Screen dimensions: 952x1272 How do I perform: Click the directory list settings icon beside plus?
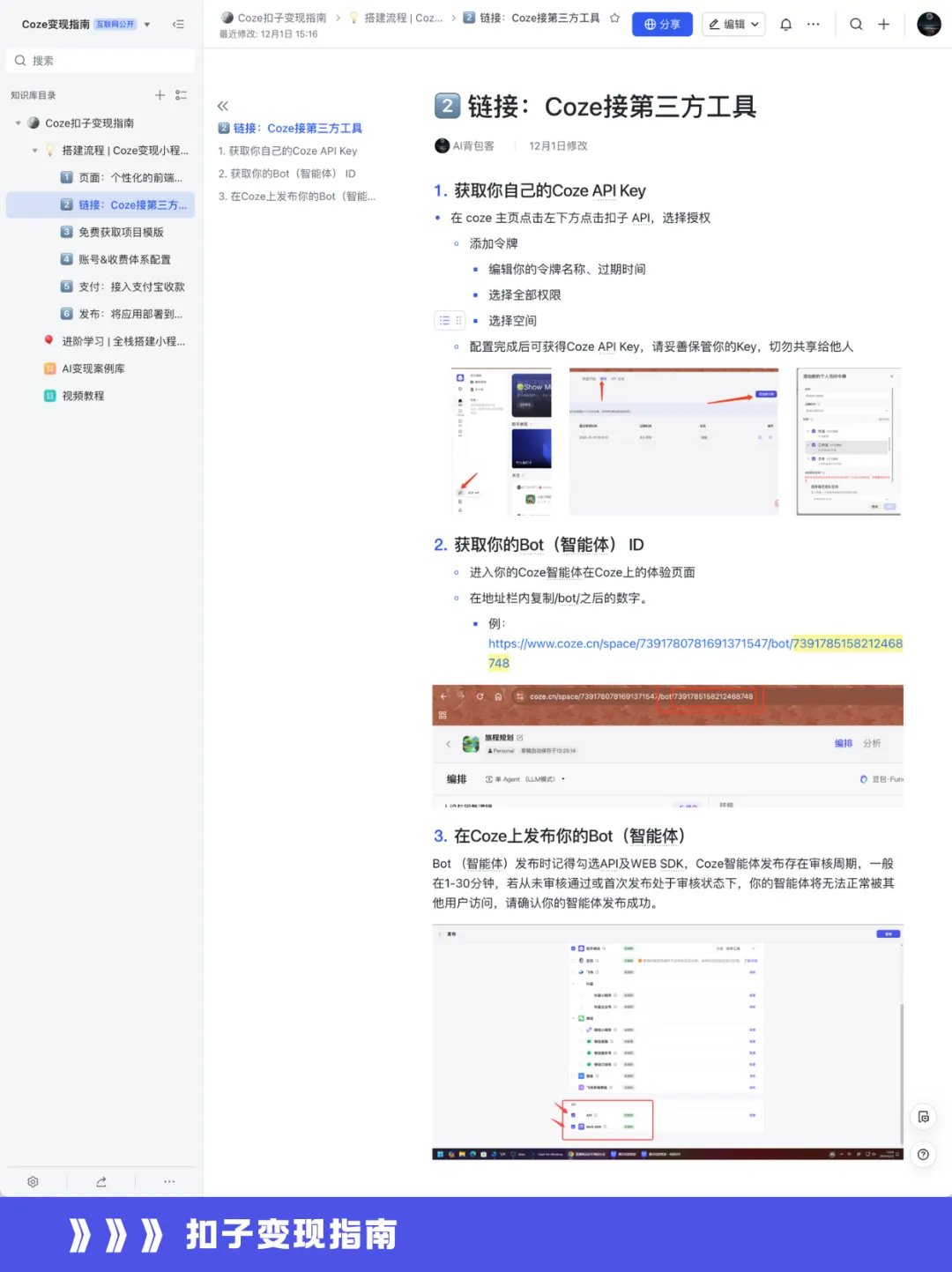181,95
